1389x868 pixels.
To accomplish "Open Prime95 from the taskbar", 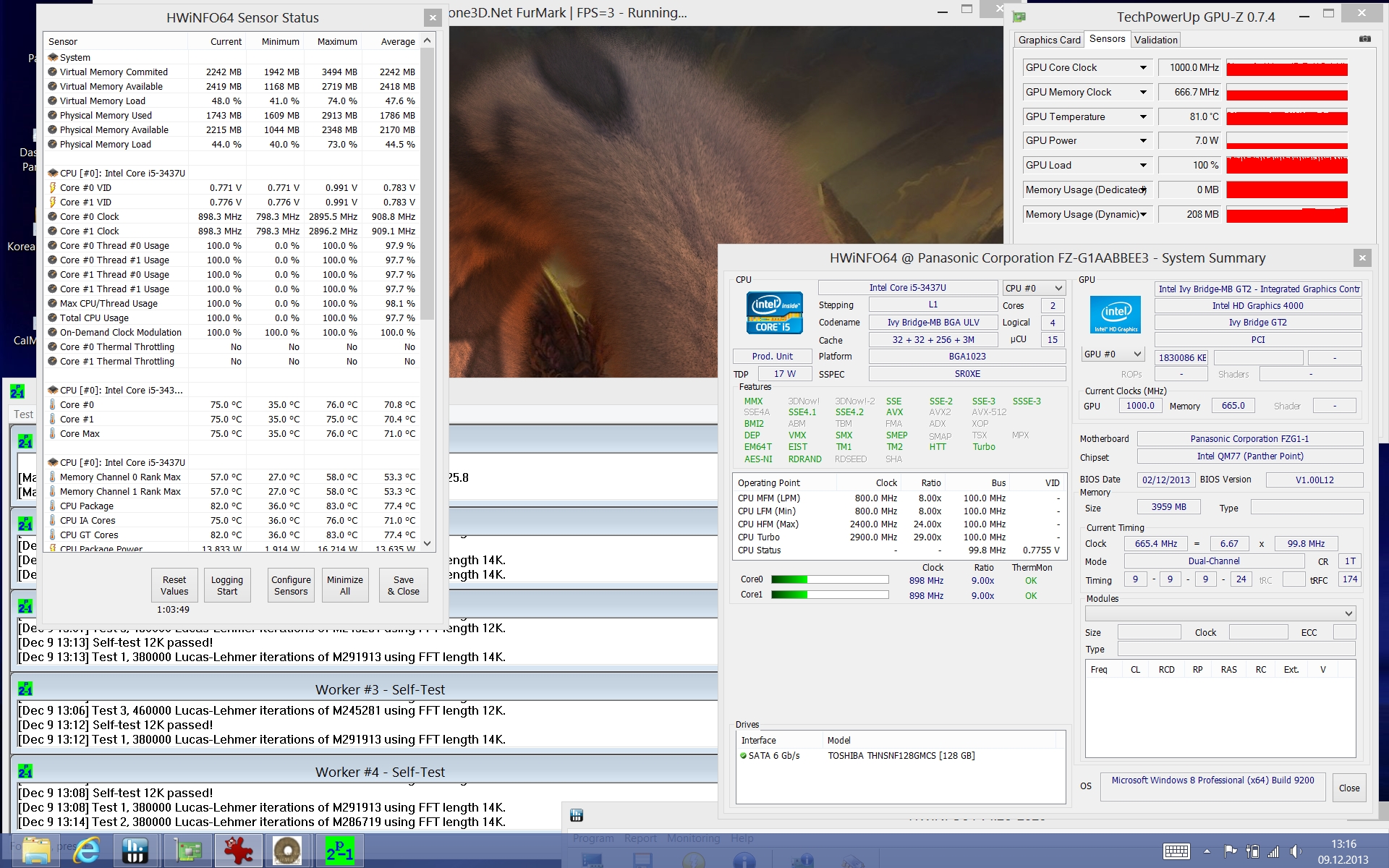I will [339, 851].
